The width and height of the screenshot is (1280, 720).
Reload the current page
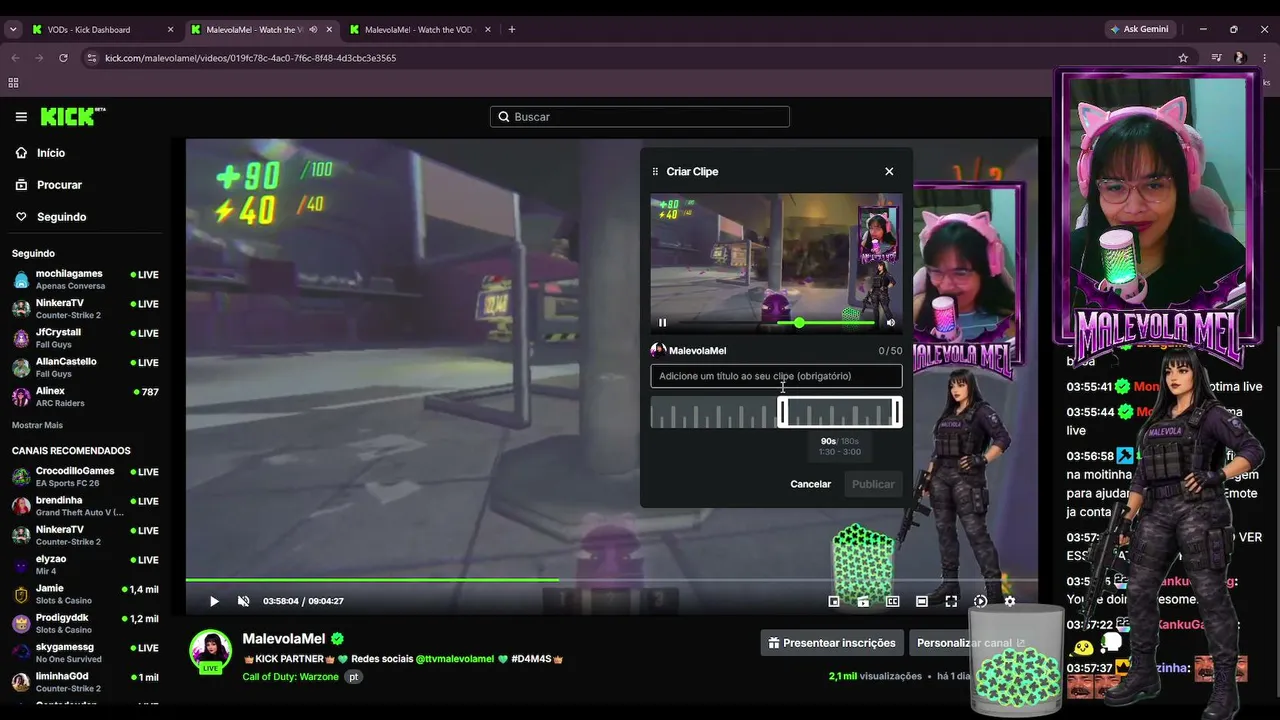pyautogui.click(x=63, y=58)
